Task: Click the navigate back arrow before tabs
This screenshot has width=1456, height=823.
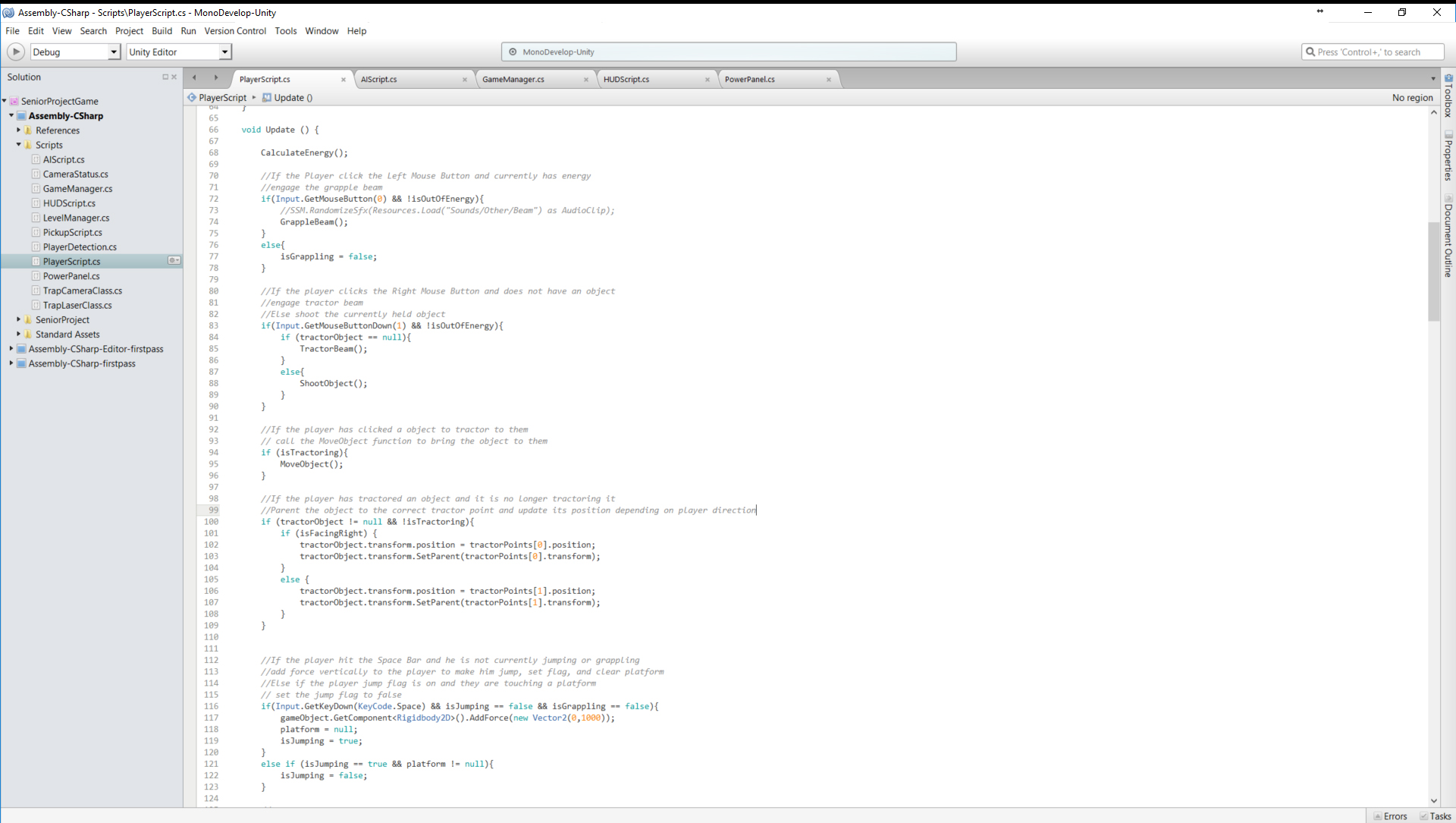Action: 194,77
